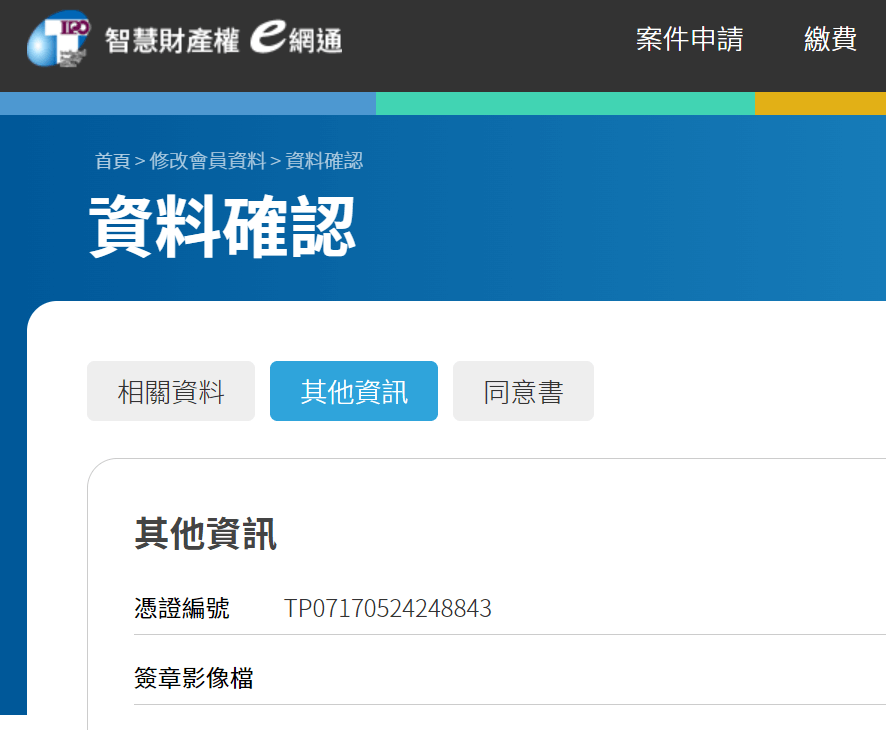Click the 智慧財產權e網通 site title
Screen dimensions: 886x730
(223, 38)
